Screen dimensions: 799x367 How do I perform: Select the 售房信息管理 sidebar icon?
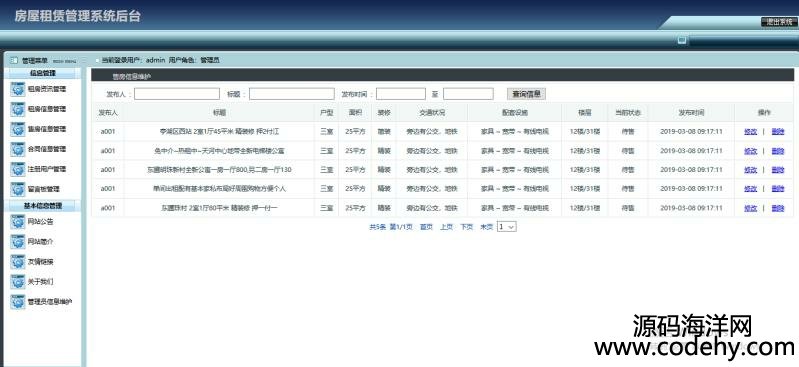(x=18, y=129)
